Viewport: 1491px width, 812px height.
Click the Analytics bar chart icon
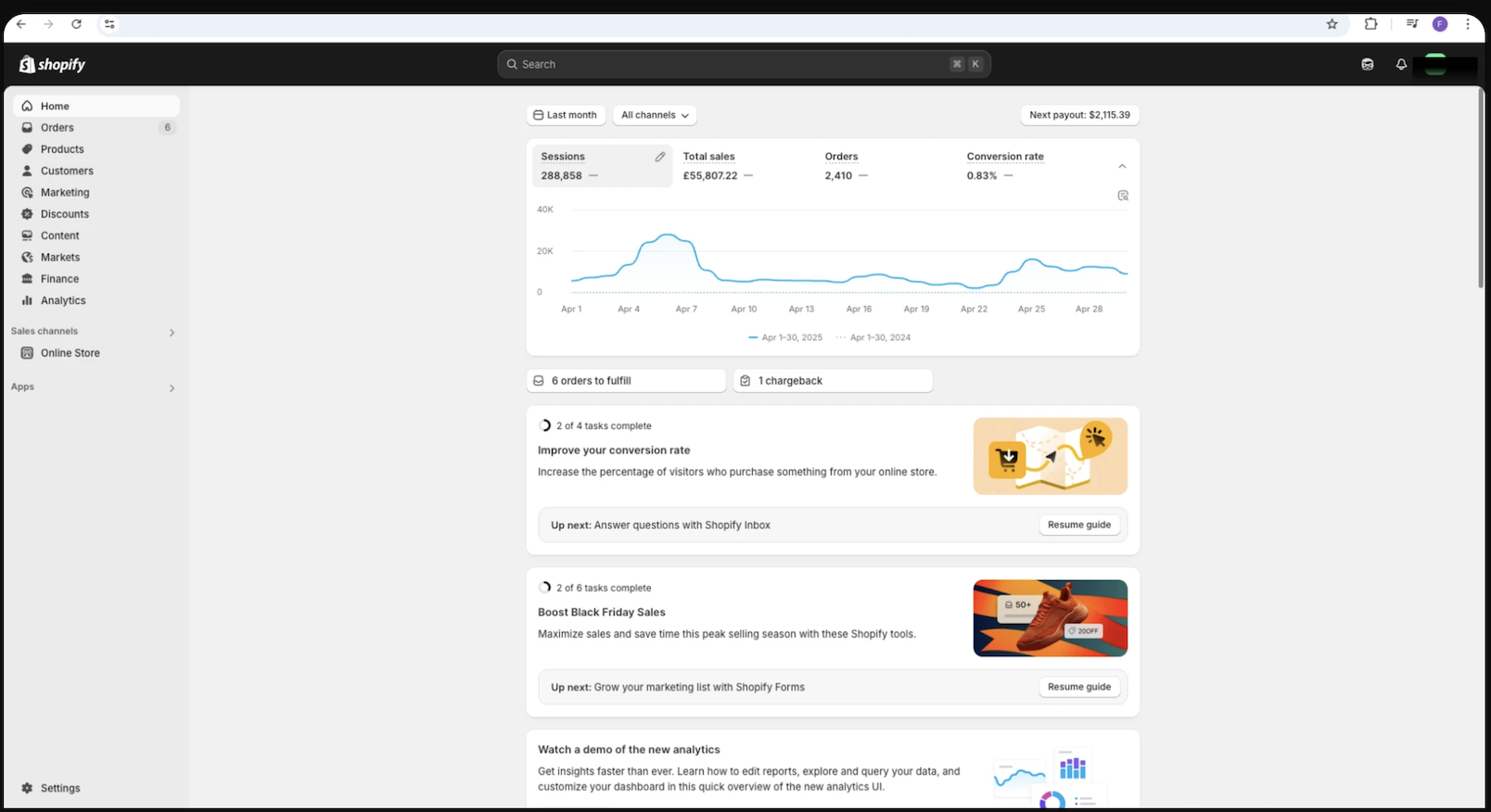click(x=27, y=300)
